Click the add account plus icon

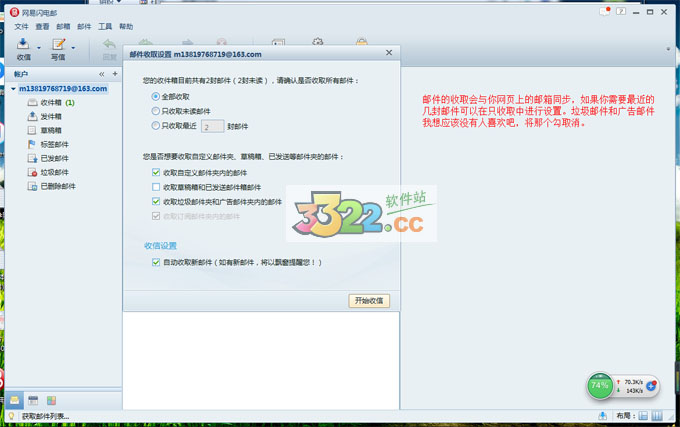113,74
